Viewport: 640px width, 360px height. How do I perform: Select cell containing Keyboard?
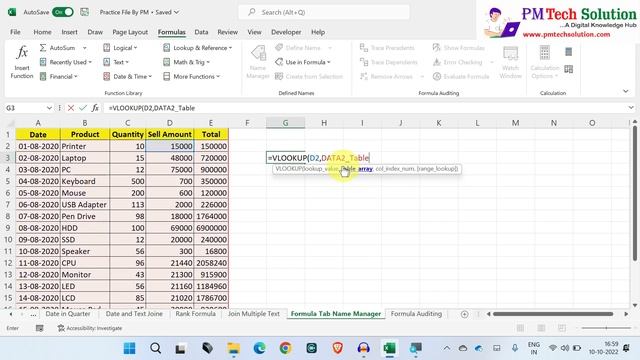point(84,181)
